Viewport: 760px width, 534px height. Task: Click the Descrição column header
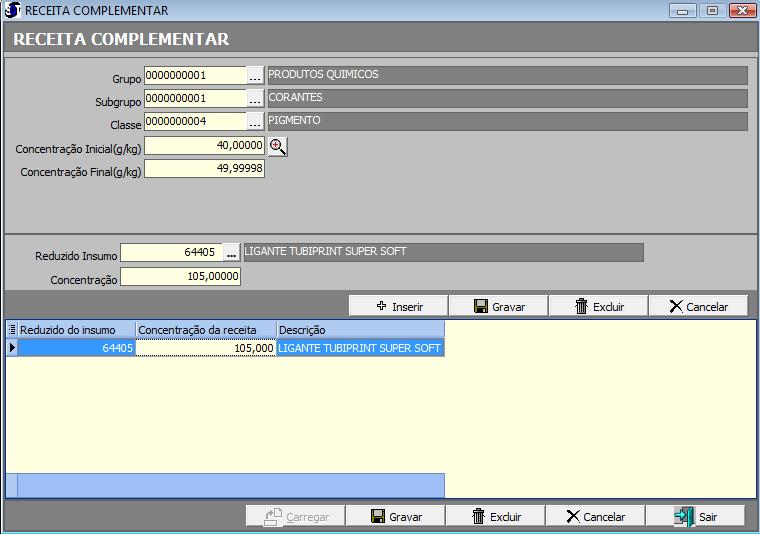pos(360,330)
